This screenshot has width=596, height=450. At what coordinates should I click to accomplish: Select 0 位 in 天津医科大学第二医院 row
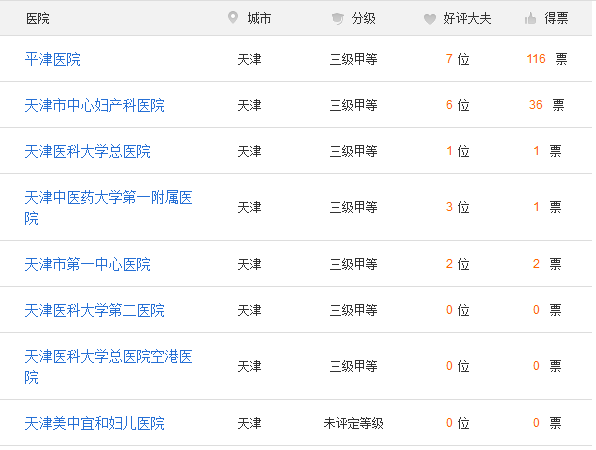point(457,310)
